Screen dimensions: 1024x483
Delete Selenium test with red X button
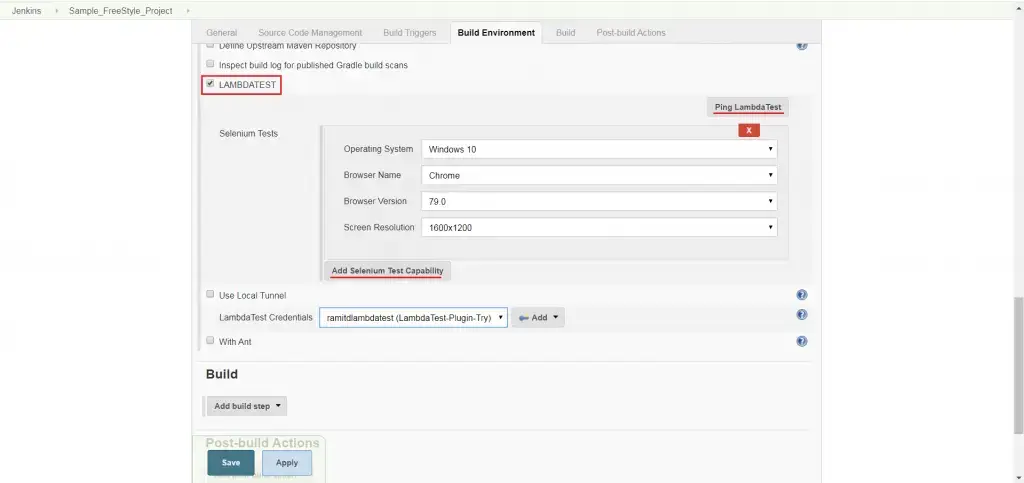(x=749, y=130)
